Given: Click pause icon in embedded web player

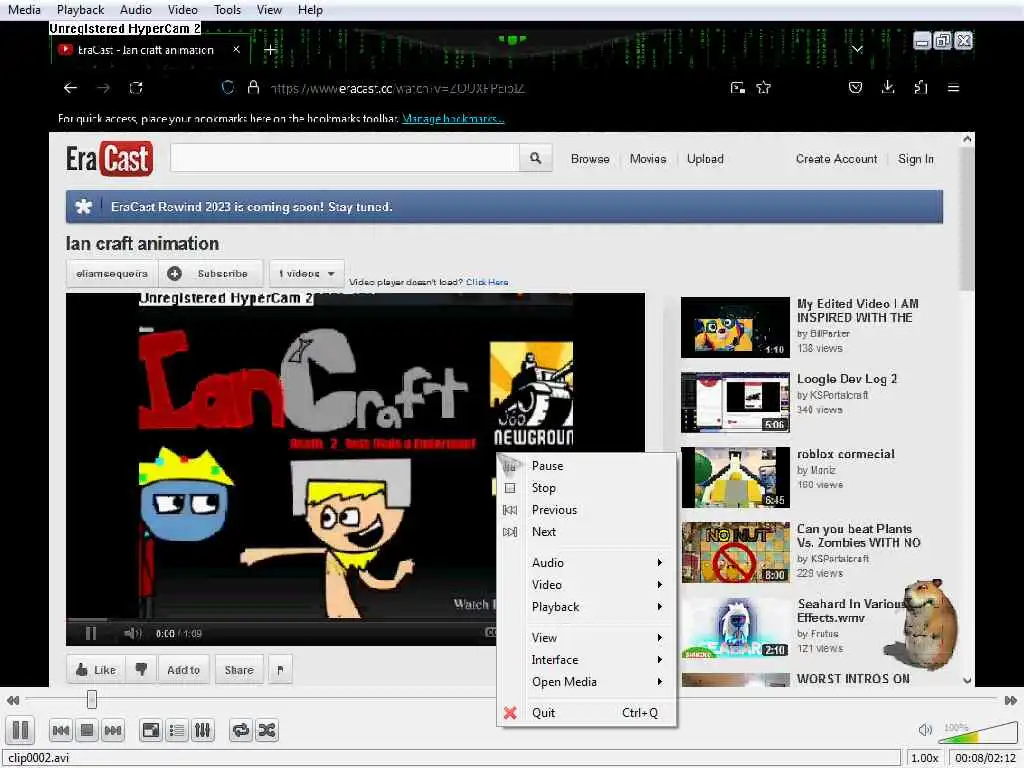Looking at the screenshot, I should [x=91, y=633].
